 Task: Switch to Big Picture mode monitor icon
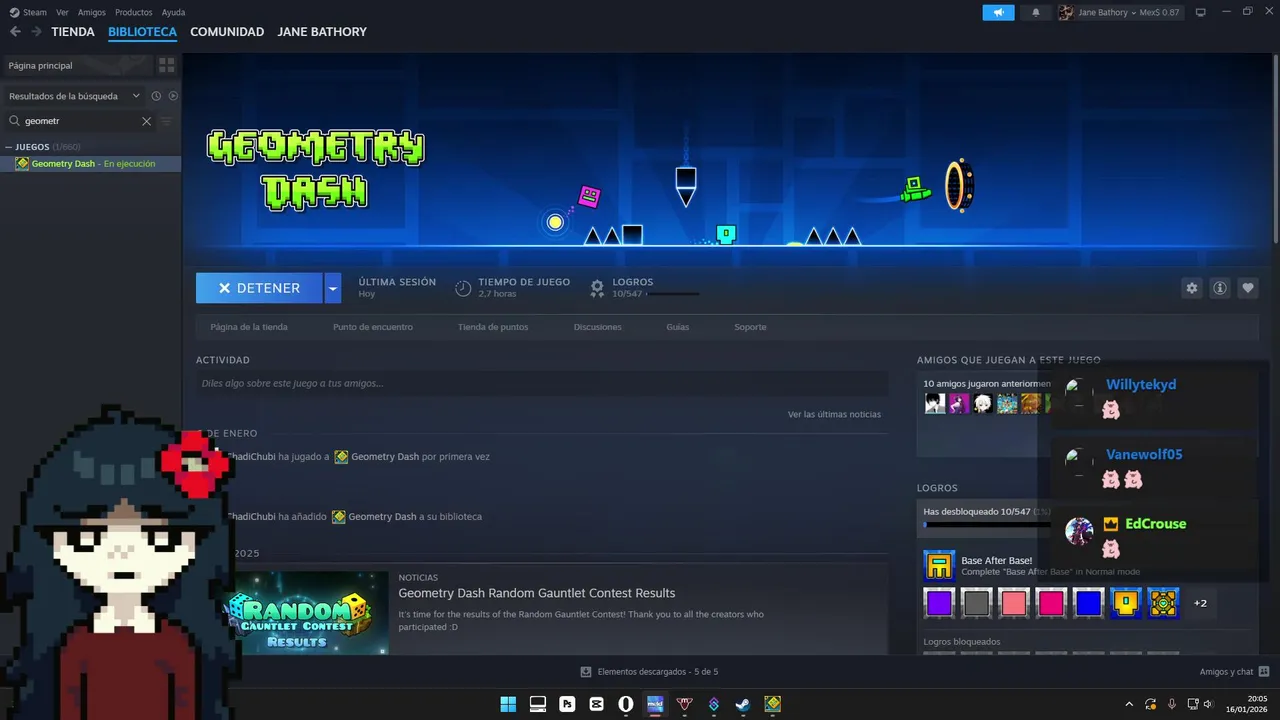point(1201,12)
